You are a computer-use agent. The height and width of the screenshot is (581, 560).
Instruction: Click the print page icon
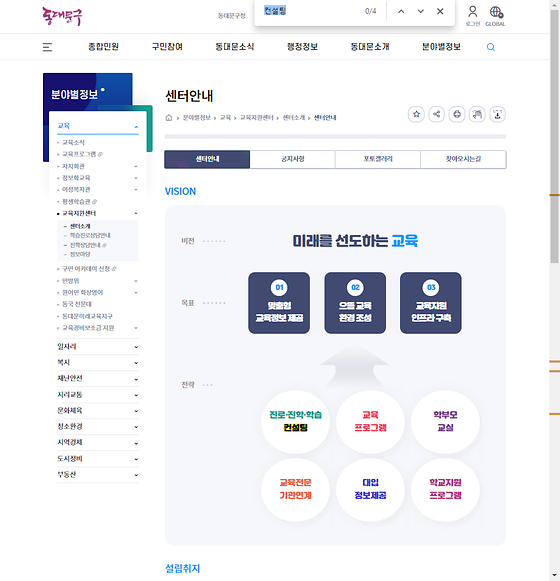457,114
